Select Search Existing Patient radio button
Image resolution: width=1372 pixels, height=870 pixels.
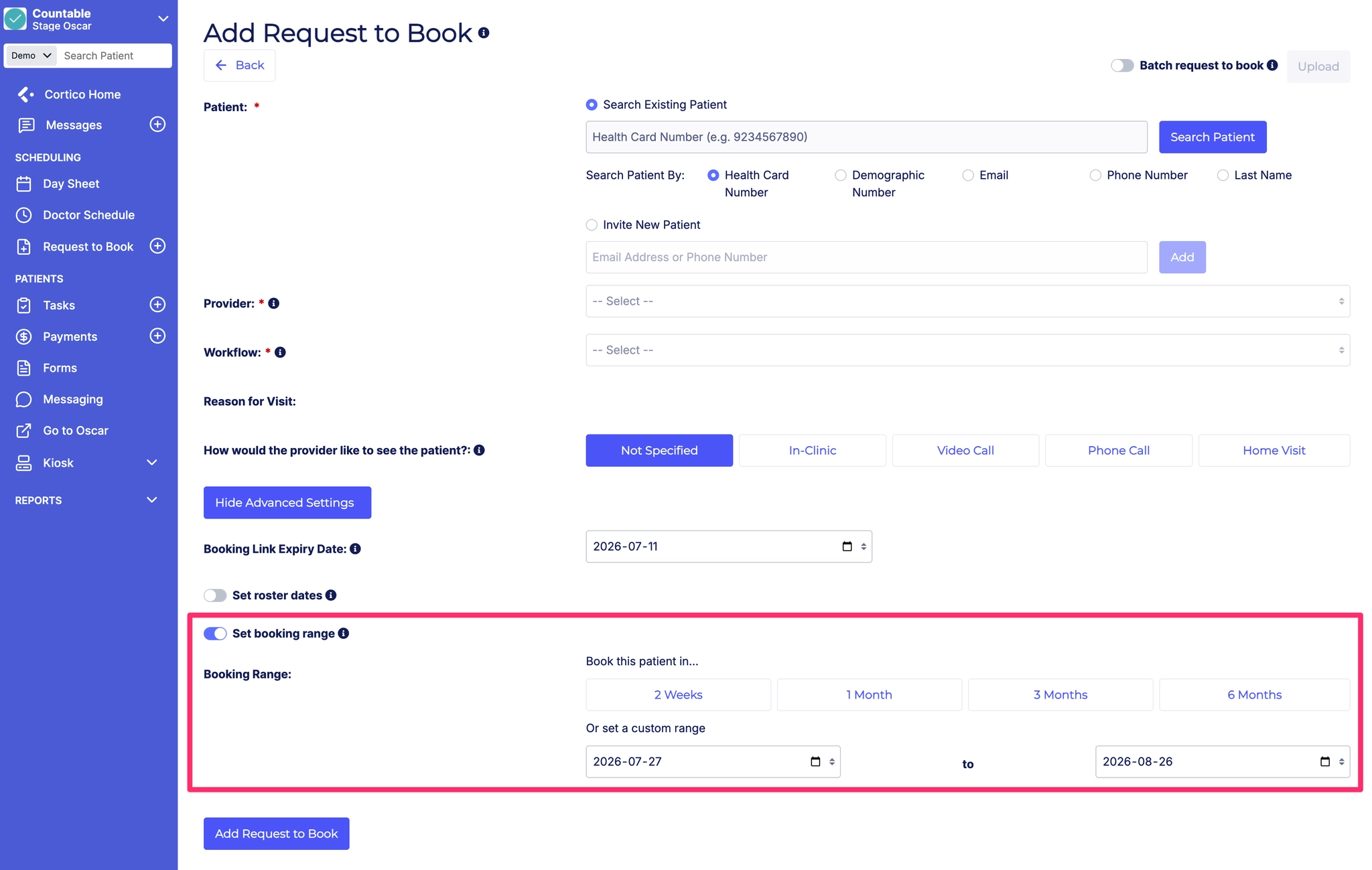click(x=592, y=105)
